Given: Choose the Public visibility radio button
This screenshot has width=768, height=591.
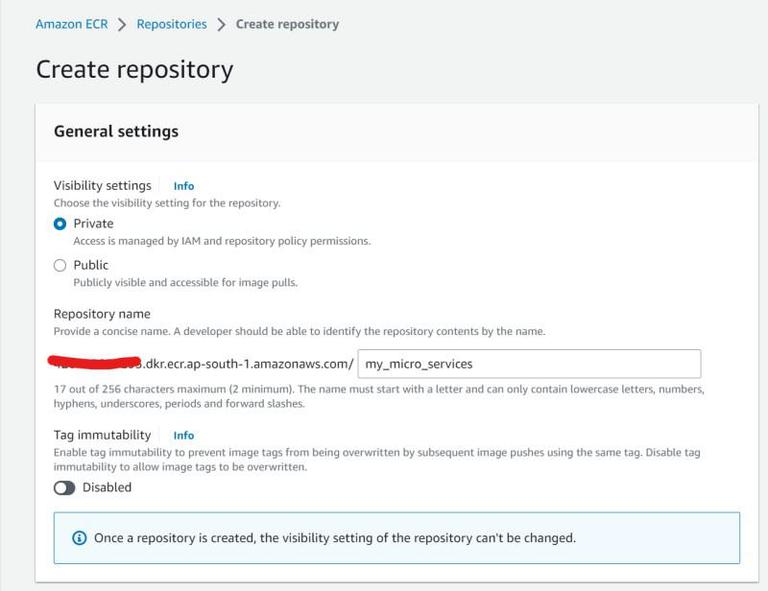Looking at the screenshot, I should [x=60, y=265].
